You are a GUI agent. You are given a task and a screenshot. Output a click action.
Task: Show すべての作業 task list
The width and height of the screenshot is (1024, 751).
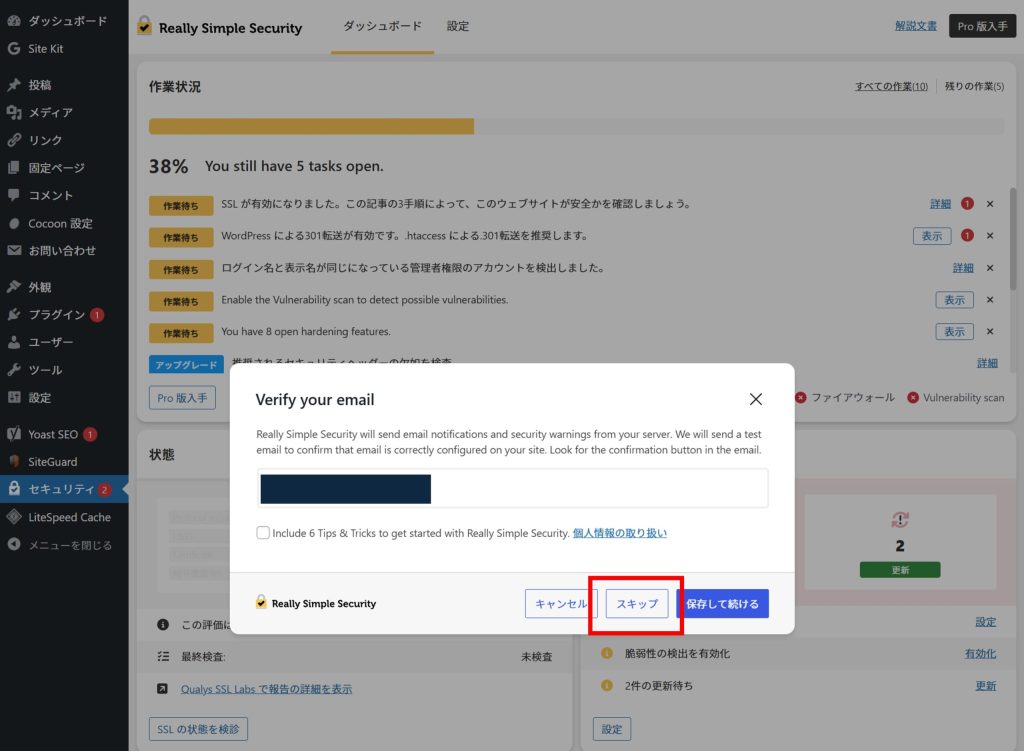[x=890, y=87]
